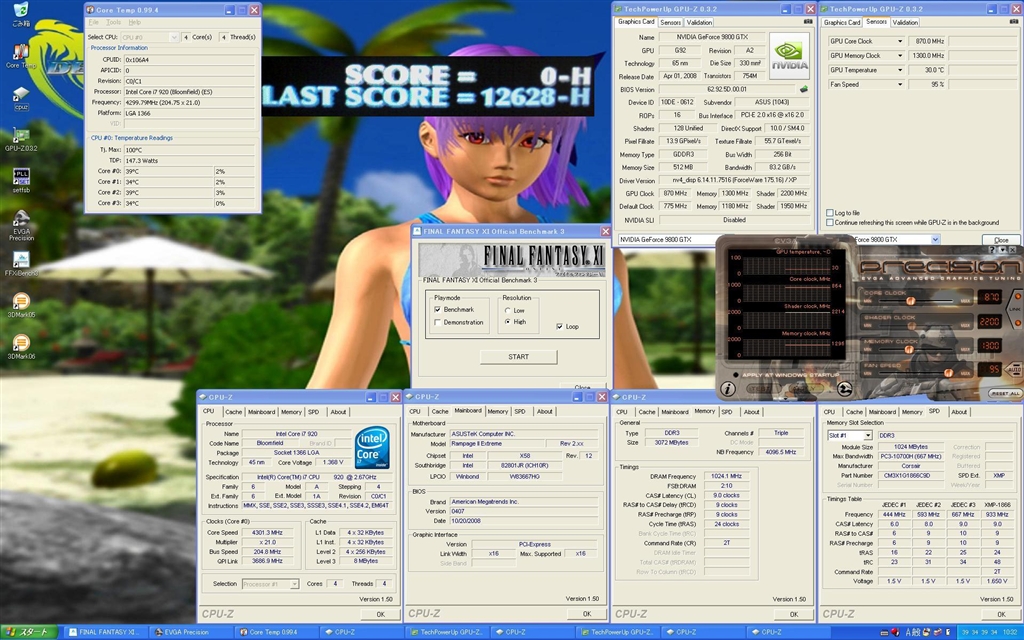
Task: Open the EVGA Precision information button
Action: tap(728, 389)
